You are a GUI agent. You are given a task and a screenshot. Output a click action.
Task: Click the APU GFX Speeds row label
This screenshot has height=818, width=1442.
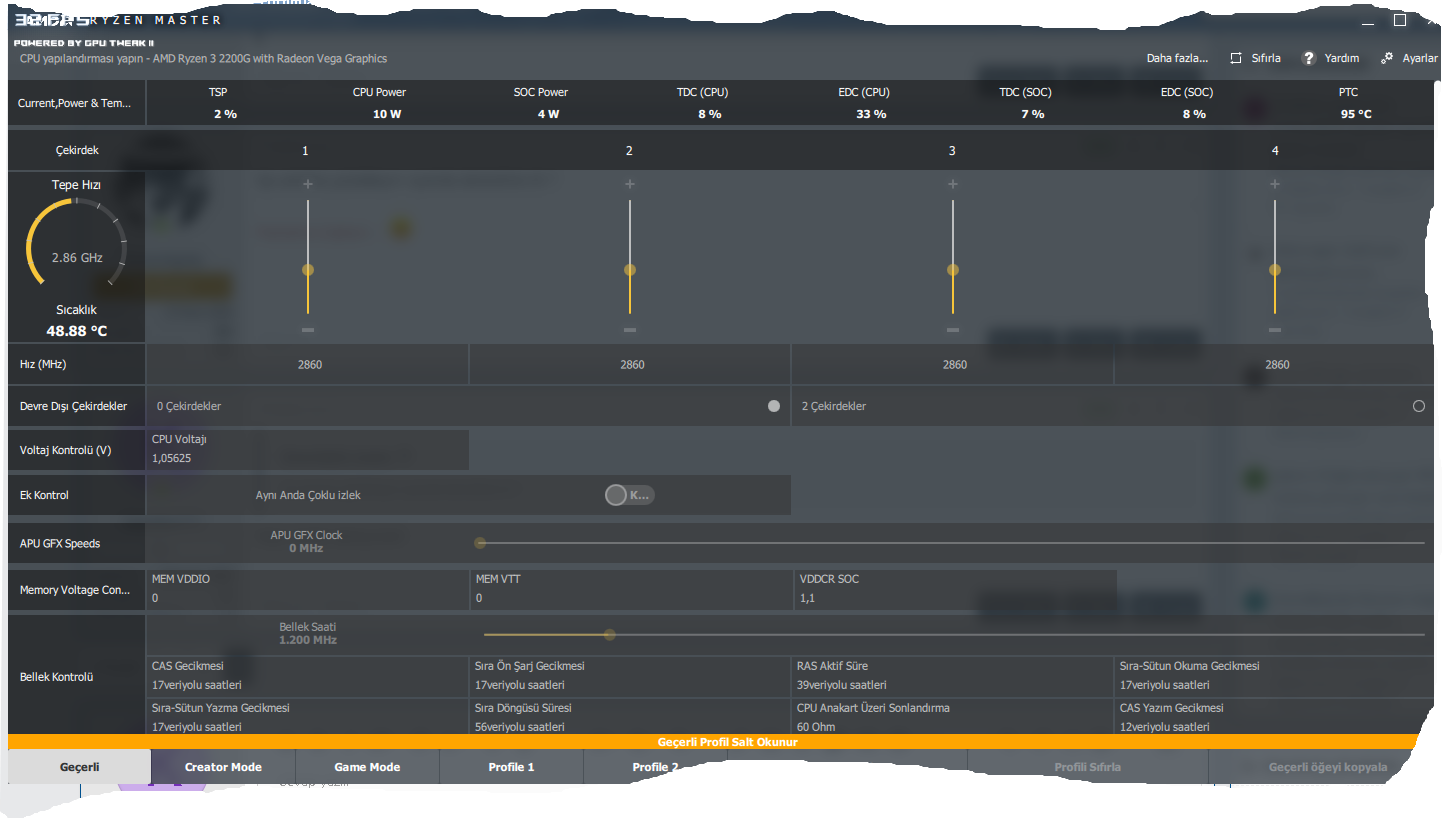coord(60,543)
